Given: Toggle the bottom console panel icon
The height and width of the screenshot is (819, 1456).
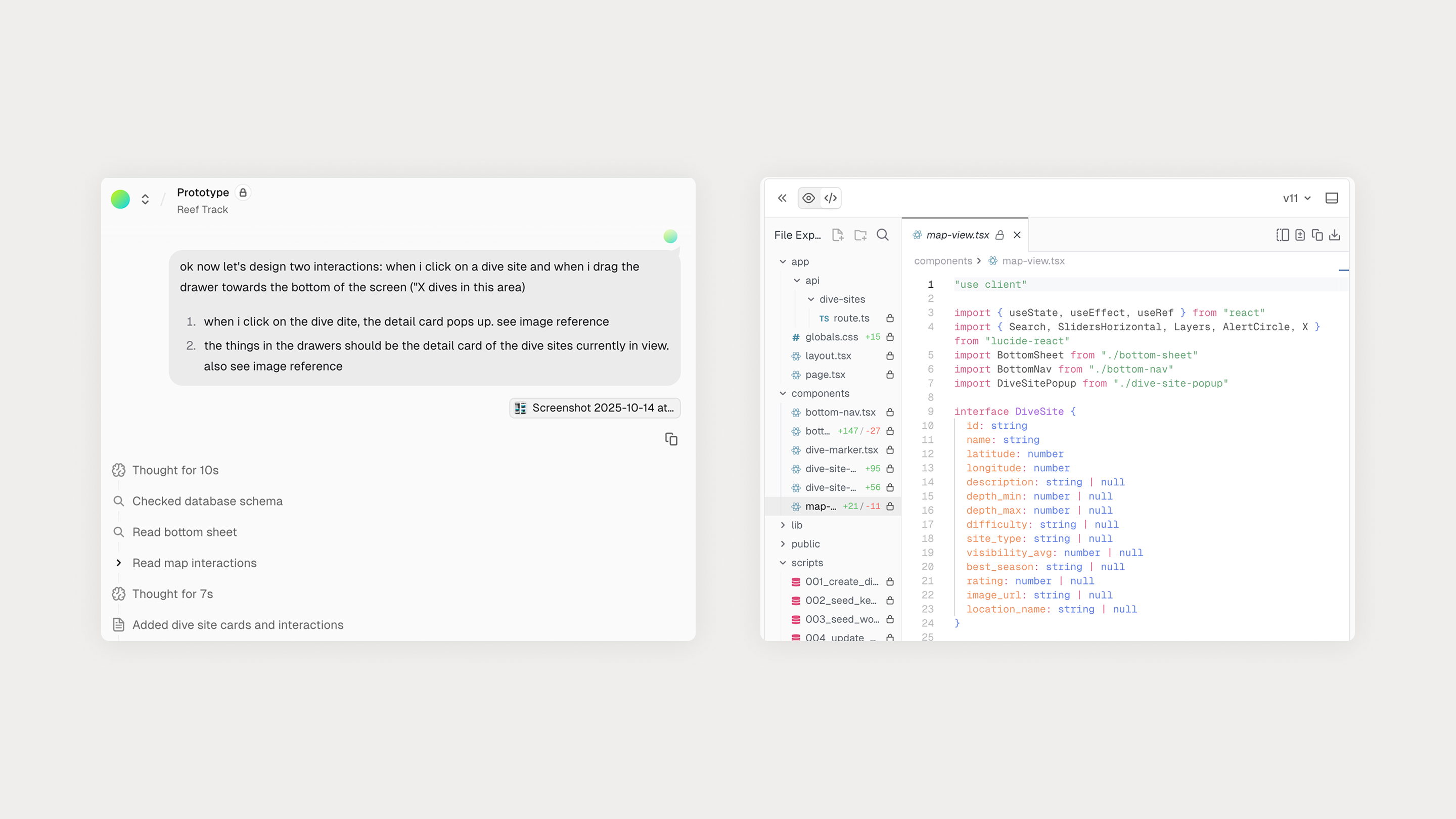Looking at the screenshot, I should [1332, 198].
